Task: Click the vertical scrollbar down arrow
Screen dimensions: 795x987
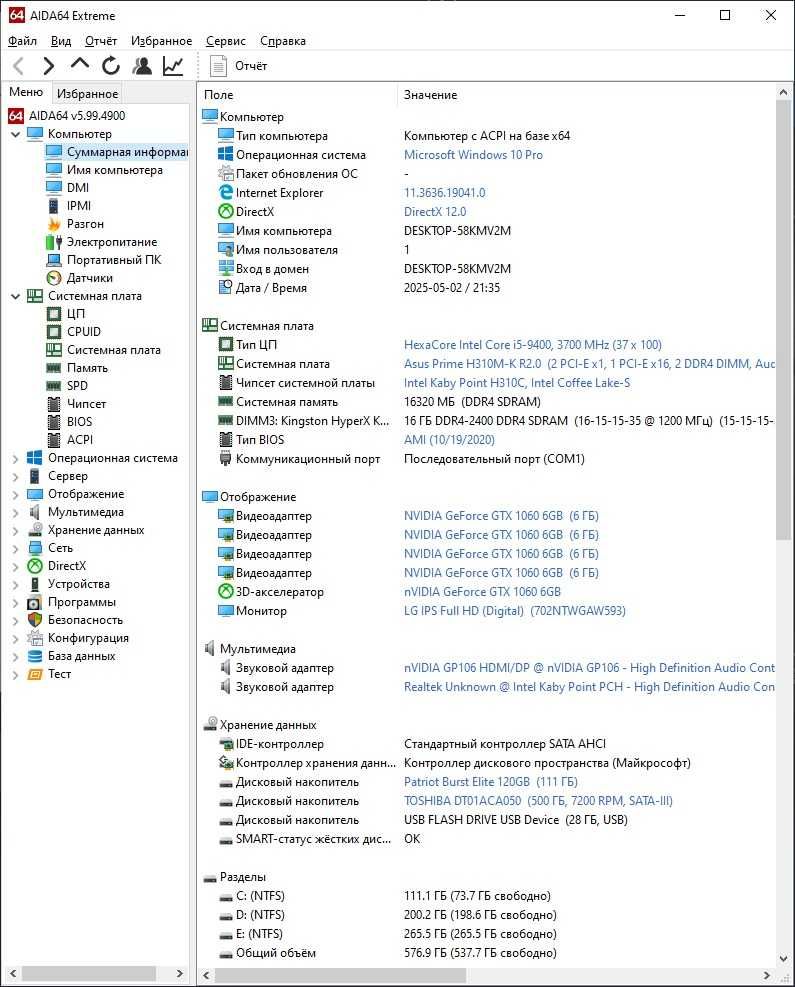Action: coord(783,959)
